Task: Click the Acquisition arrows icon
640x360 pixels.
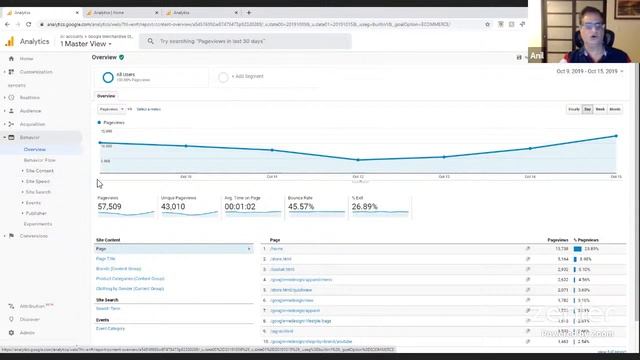Action: [11, 124]
